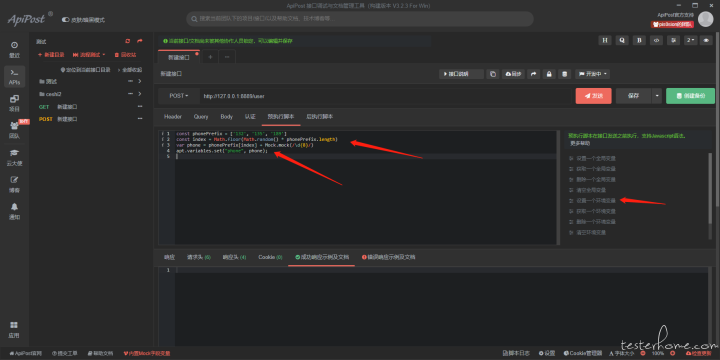Screen dimensions: 720x360
Task: Switch to the 响应头 (4) tab
Action: 234,257
